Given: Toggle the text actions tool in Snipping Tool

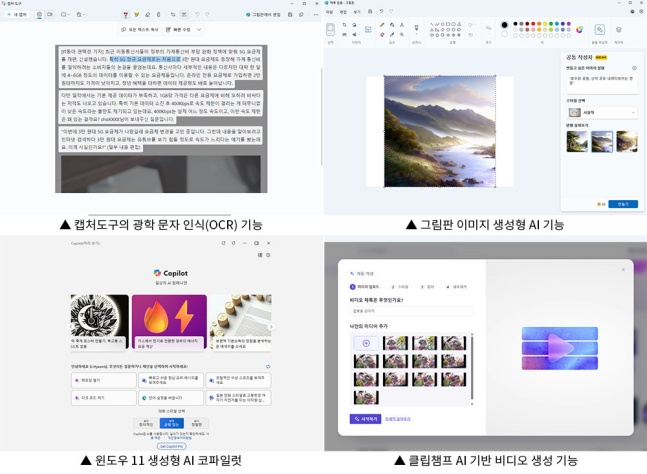Looking at the screenshot, I should pyautogui.click(x=184, y=15).
